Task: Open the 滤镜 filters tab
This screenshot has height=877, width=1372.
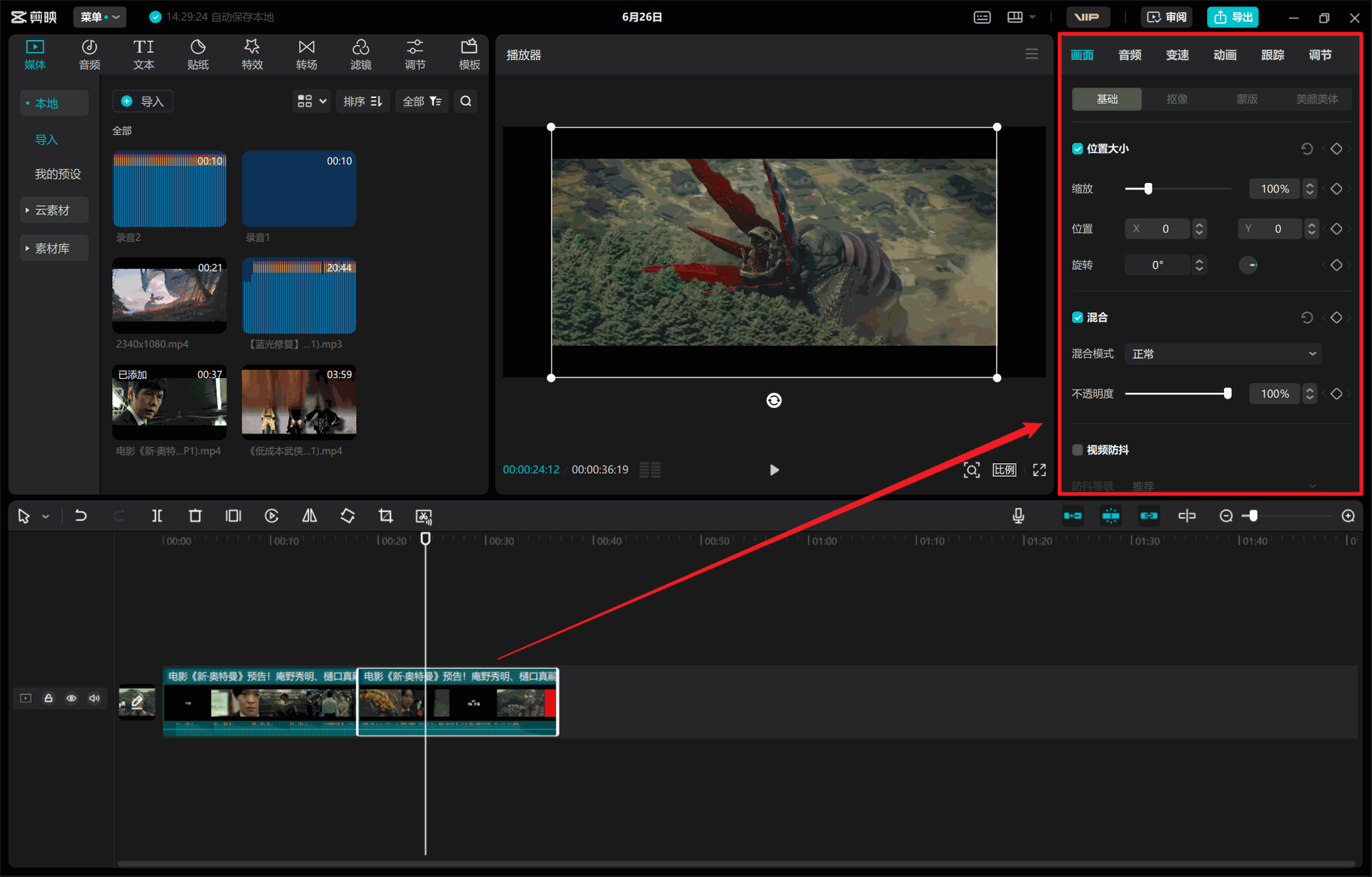Action: (361, 54)
